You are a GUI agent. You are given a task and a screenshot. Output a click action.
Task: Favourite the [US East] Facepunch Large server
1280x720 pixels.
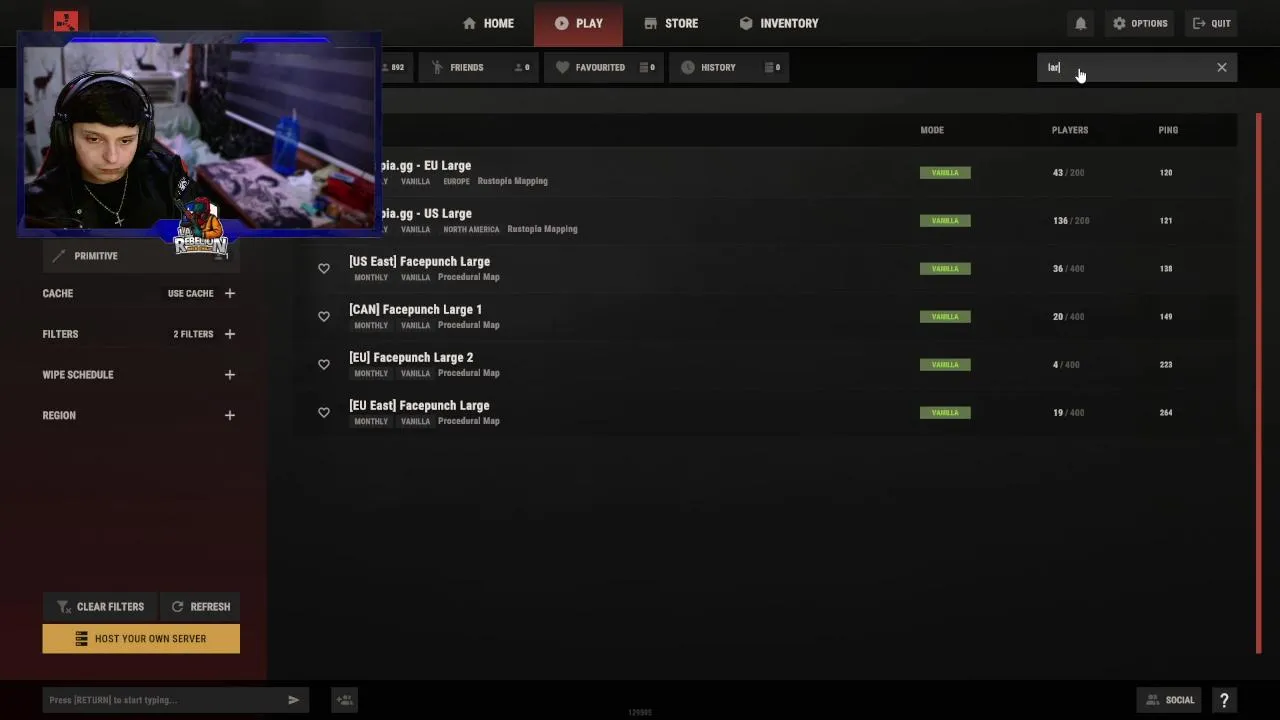[324, 268]
